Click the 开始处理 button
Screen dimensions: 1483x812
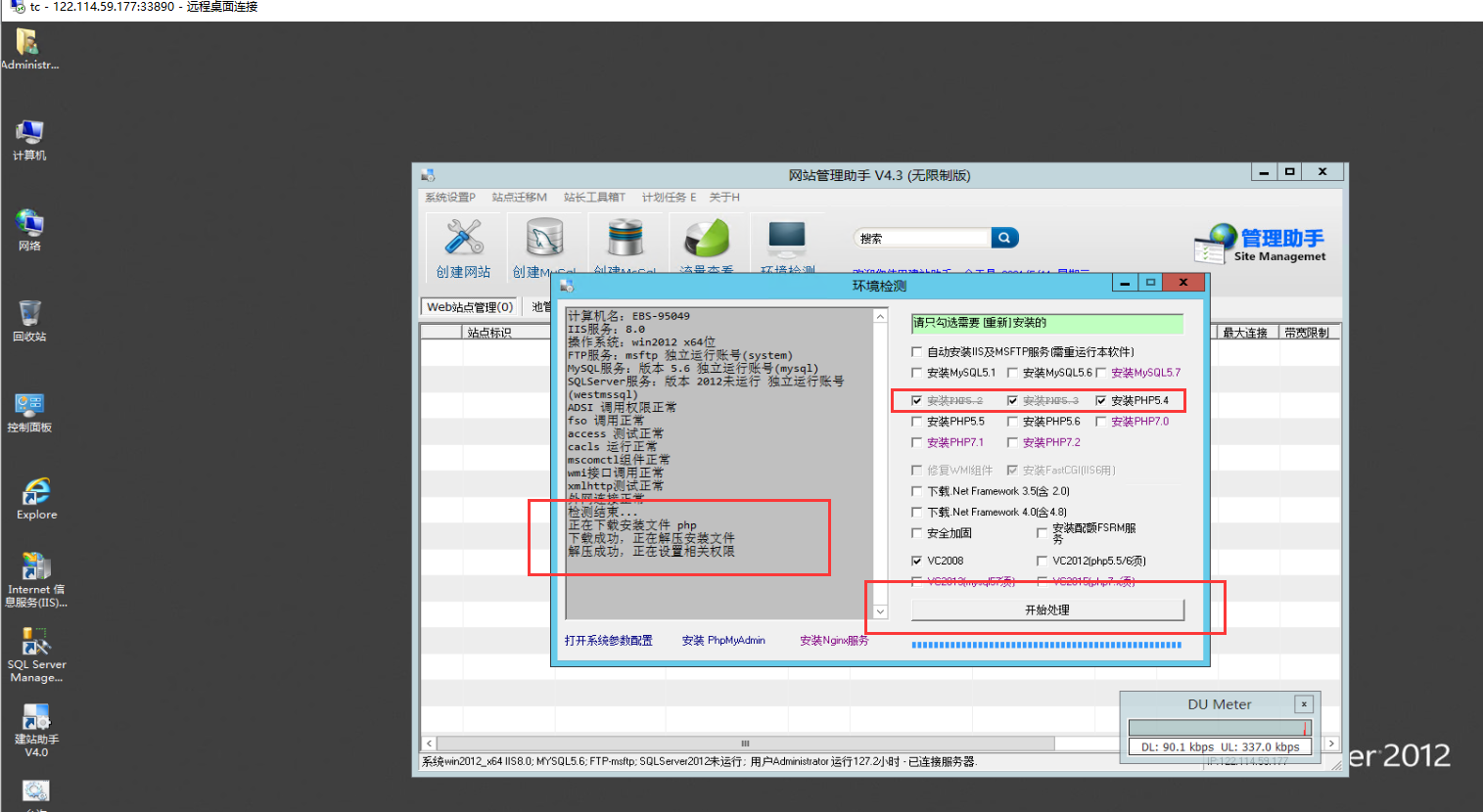point(1047,609)
